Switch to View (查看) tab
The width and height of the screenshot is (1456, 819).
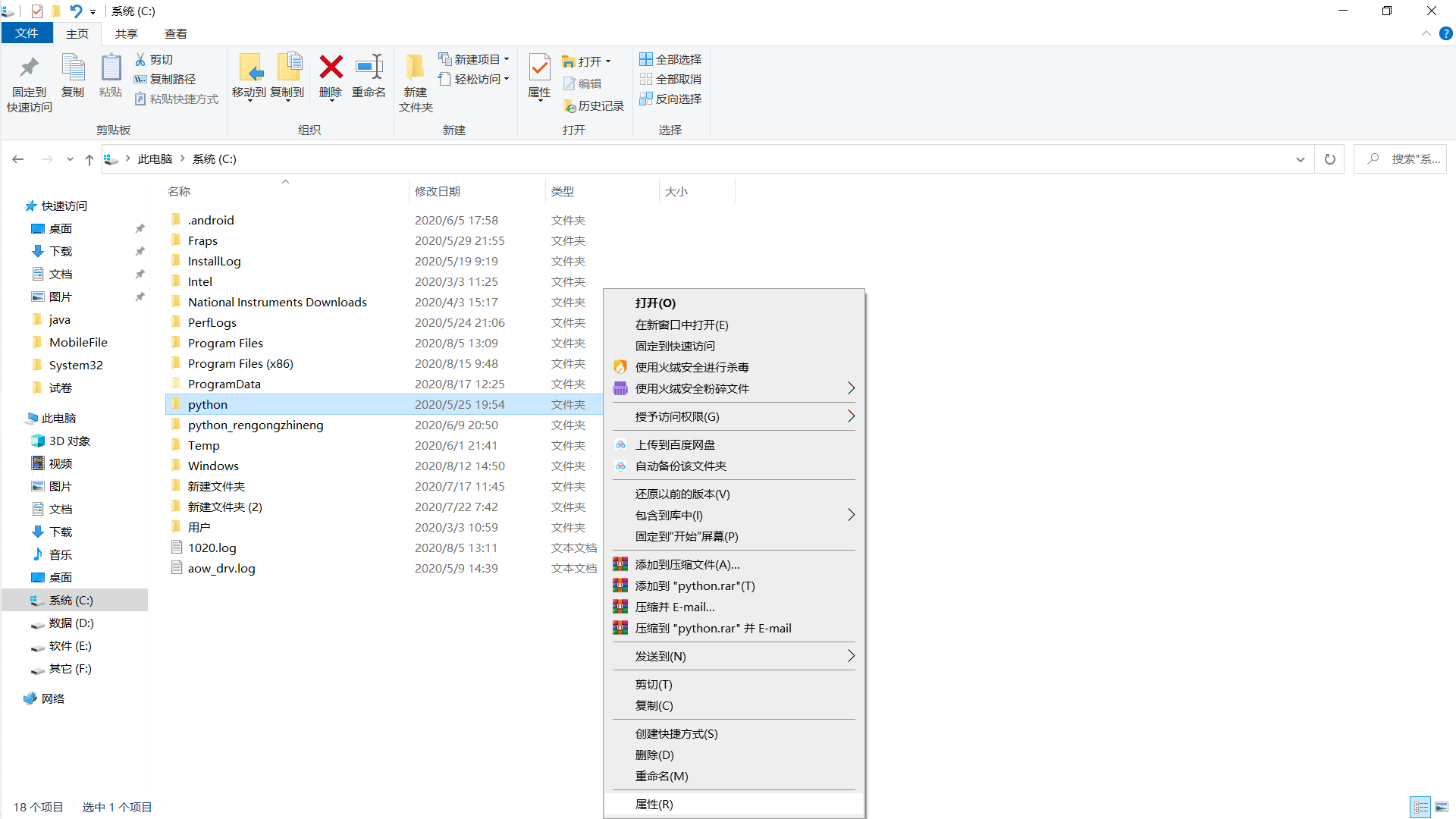(176, 33)
